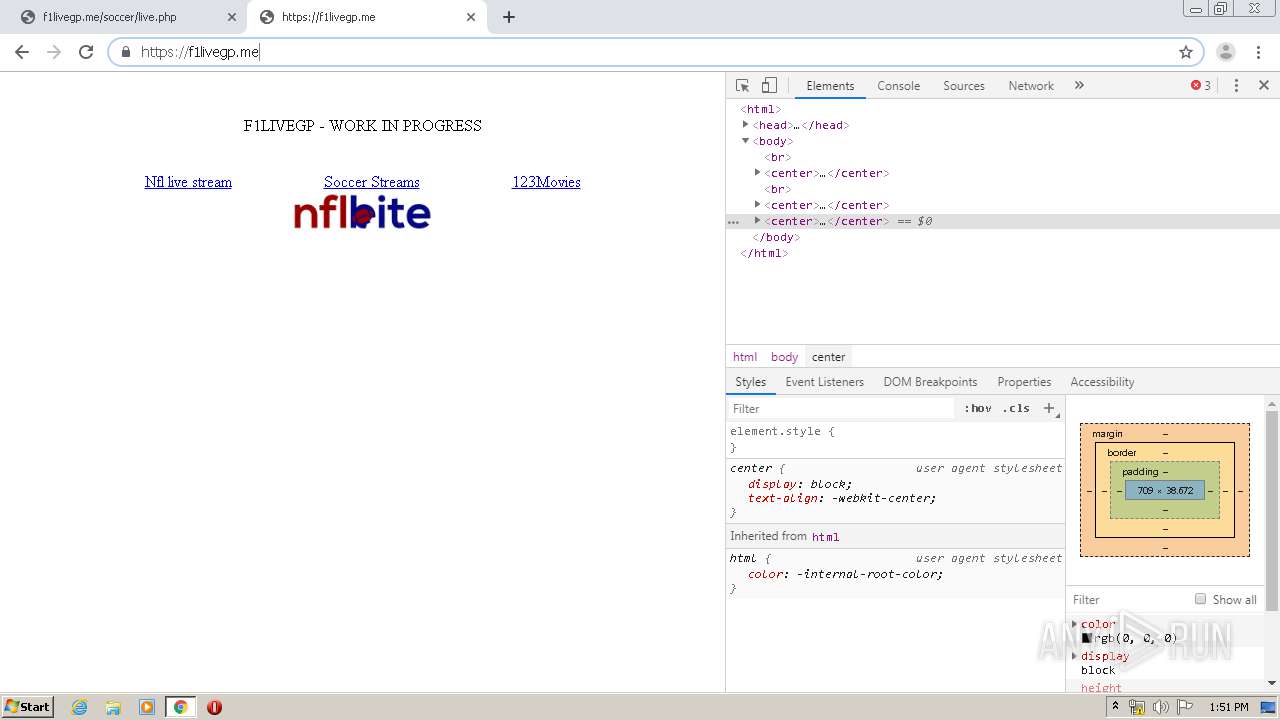This screenshot has height=720, width=1280.
Task: Click the red error count indicator
Action: pos(1200,86)
